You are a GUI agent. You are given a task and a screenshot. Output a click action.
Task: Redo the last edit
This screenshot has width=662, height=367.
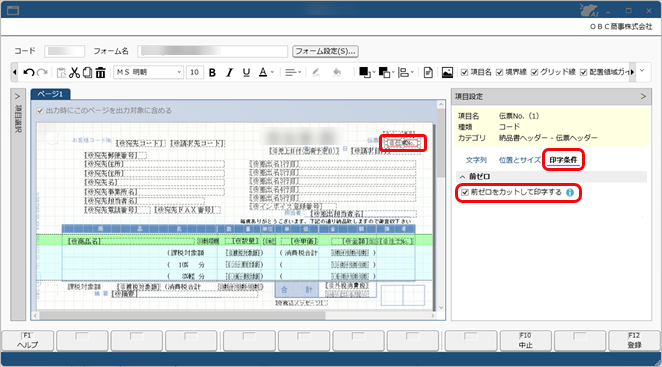click(x=42, y=73)
